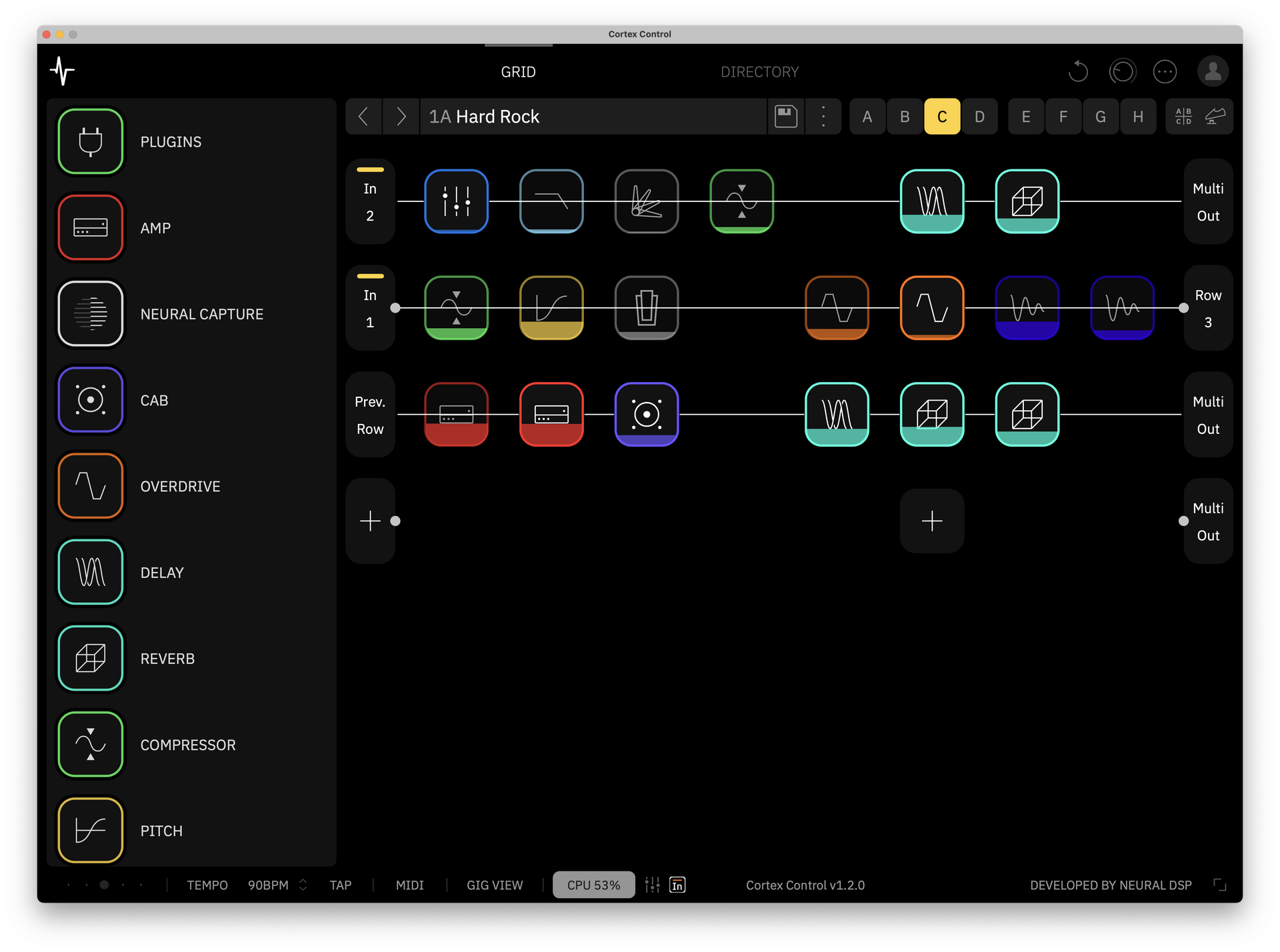Select the highlighted scene C
1280x952 pixels.
tap(942, 117)
